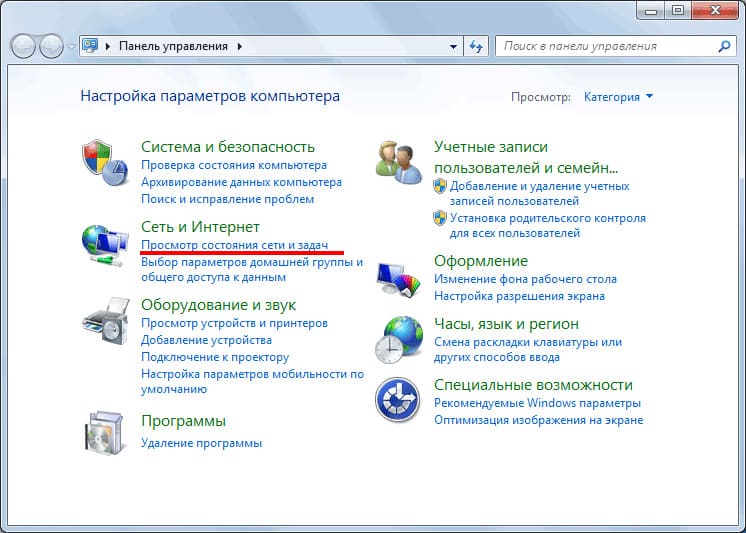Open recent pages arrow next to Forward

[71, 46]
